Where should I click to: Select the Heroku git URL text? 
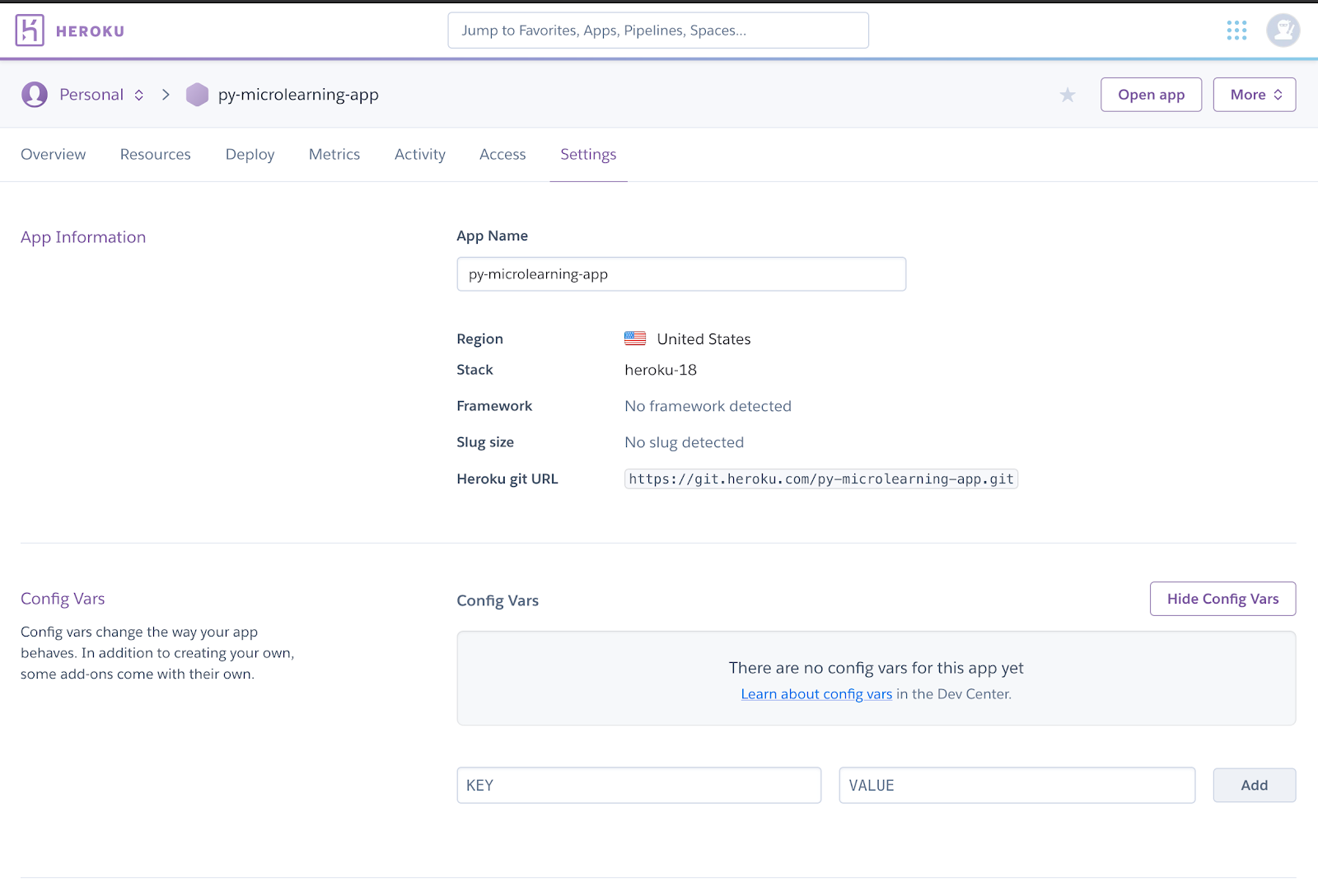[821, 478]
